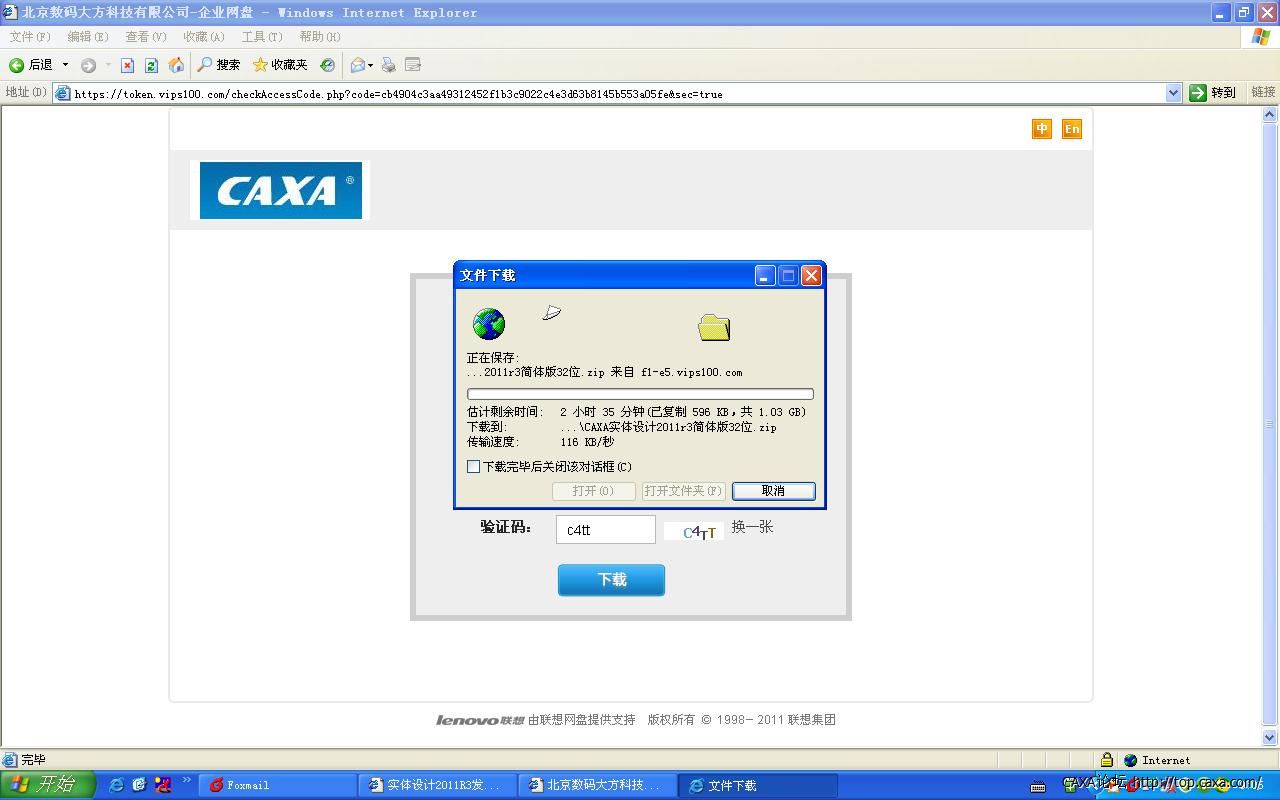Click the forward navigation arrow

point(89,65)
